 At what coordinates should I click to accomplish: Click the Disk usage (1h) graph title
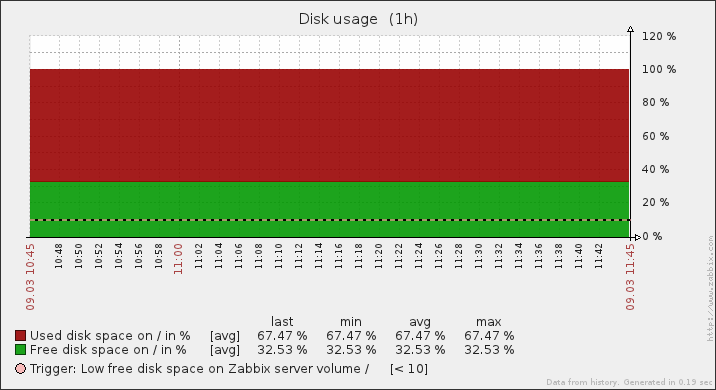click(x=358, y=19)
